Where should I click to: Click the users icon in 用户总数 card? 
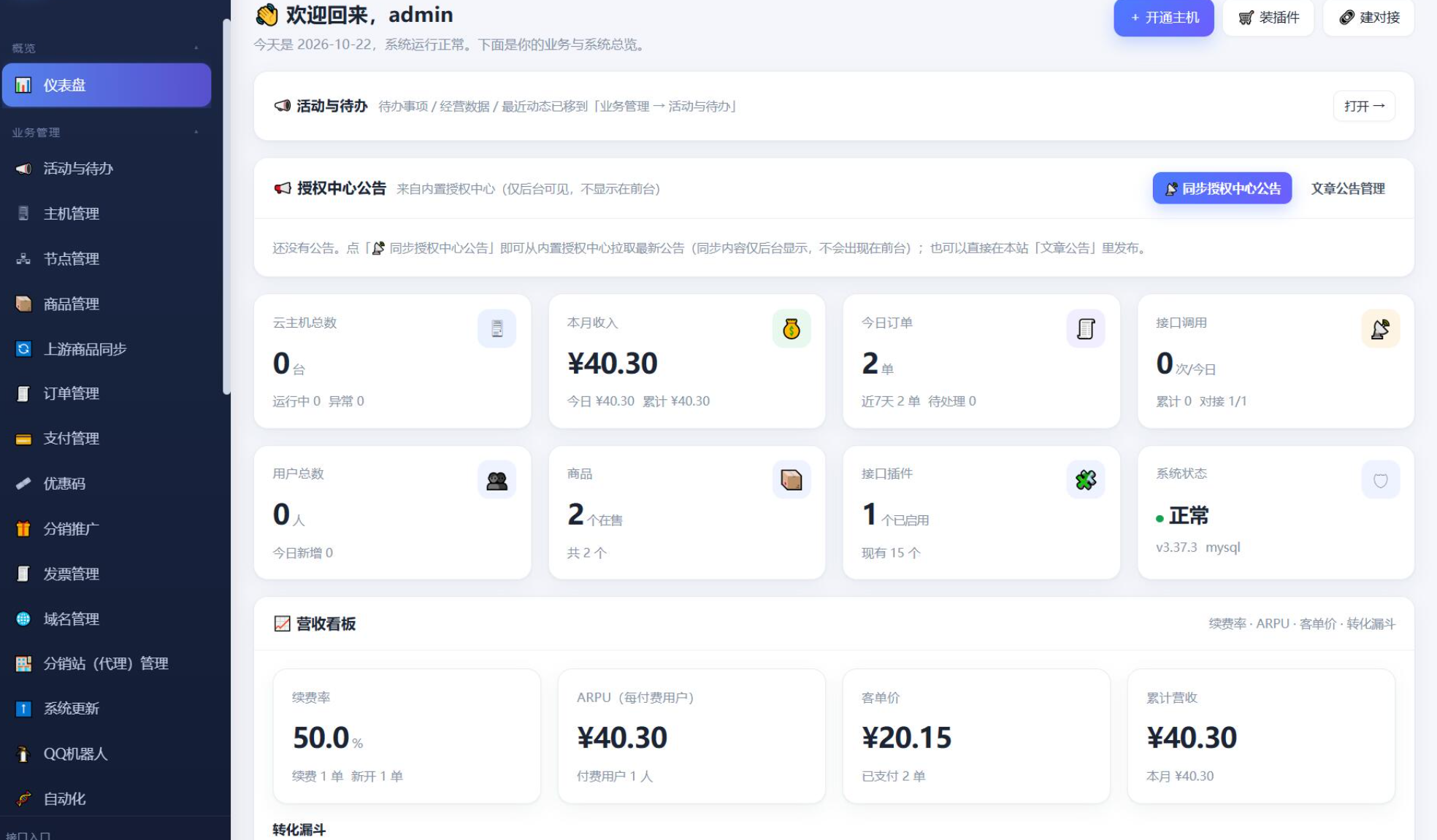[x=497, y=479]
